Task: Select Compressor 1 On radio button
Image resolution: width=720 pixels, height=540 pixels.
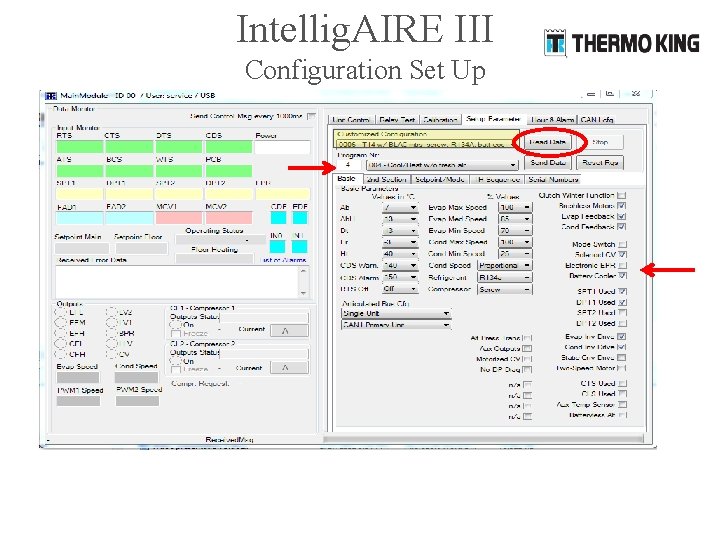Action: (175, 325)
